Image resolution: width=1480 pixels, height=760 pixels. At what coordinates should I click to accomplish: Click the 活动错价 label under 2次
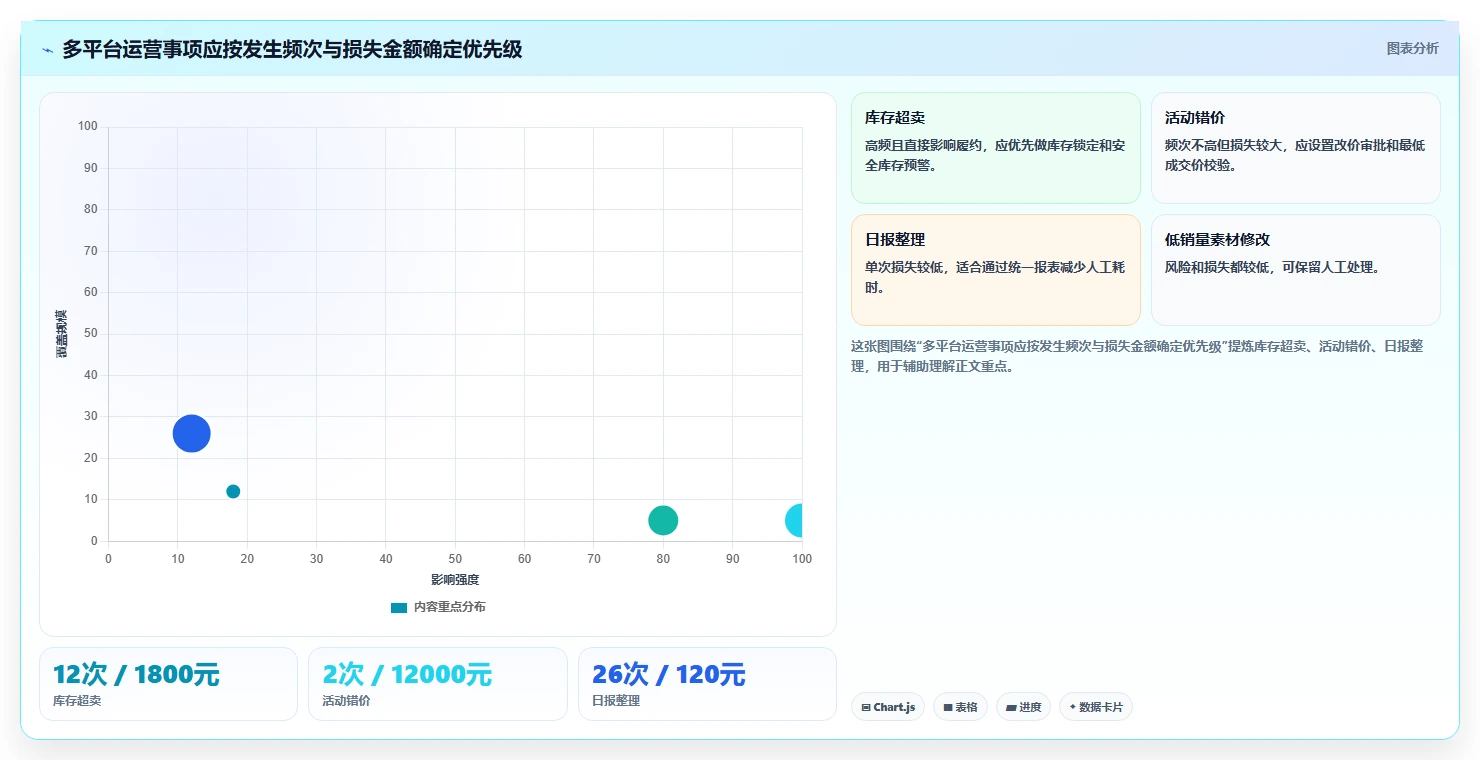pos(346,701)
